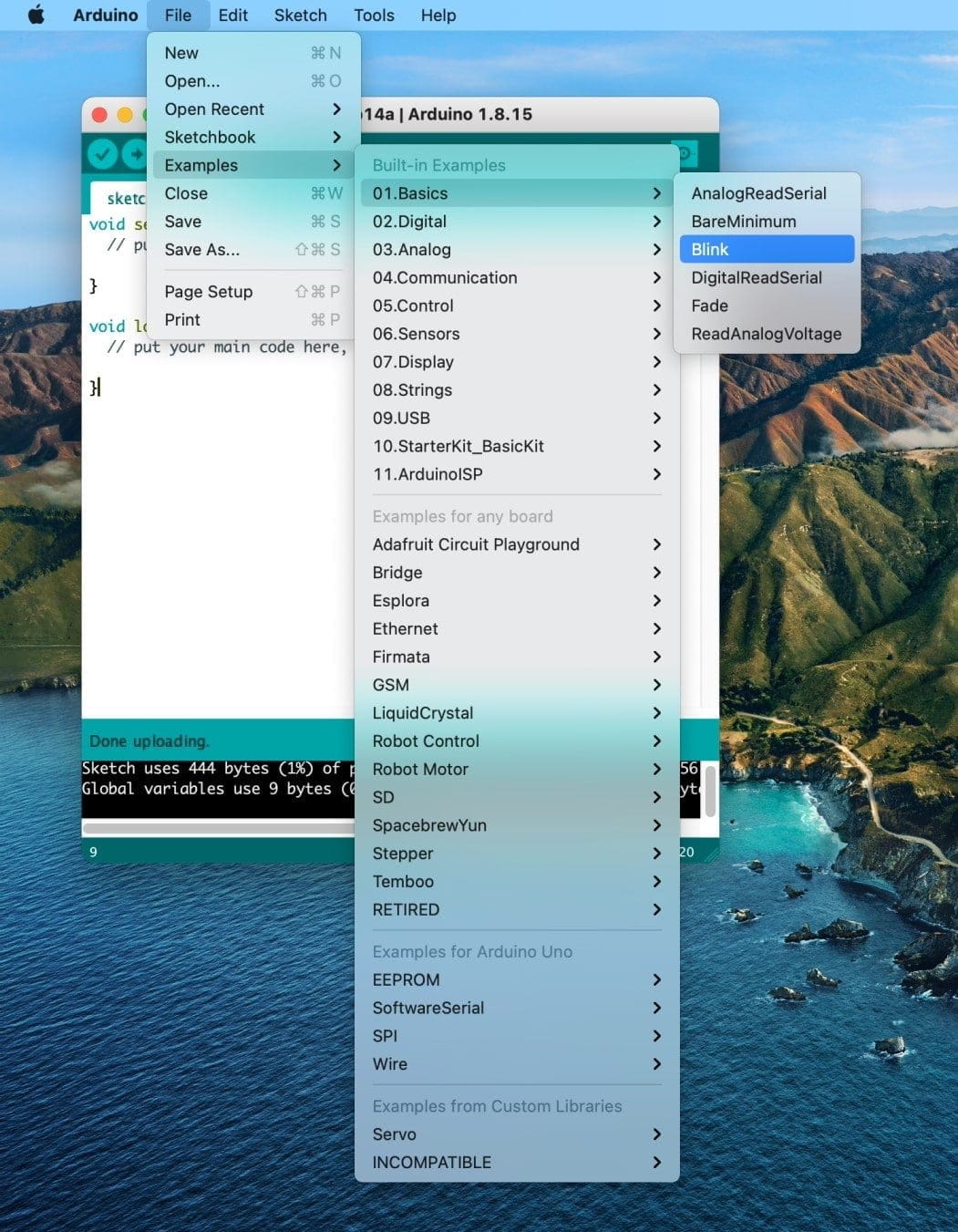Open the Tools menu
This screenshot has width=958, height=1232.
pos(373,15)
